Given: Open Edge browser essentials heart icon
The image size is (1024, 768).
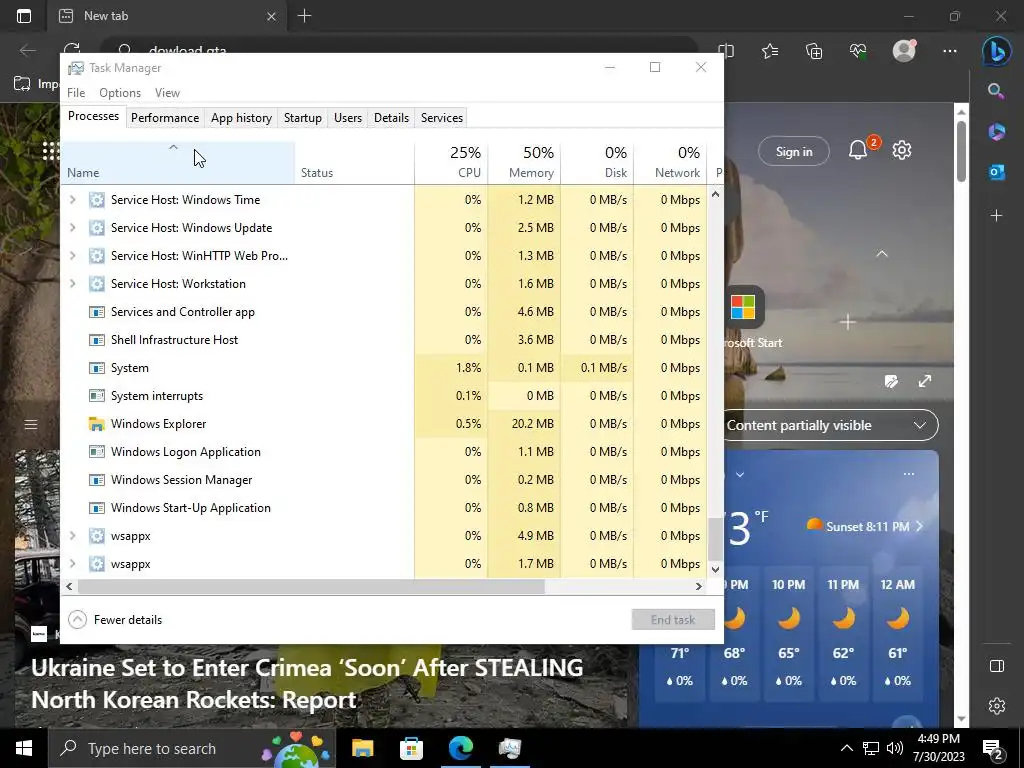Looking at the screenshot, I should point(858,51).
